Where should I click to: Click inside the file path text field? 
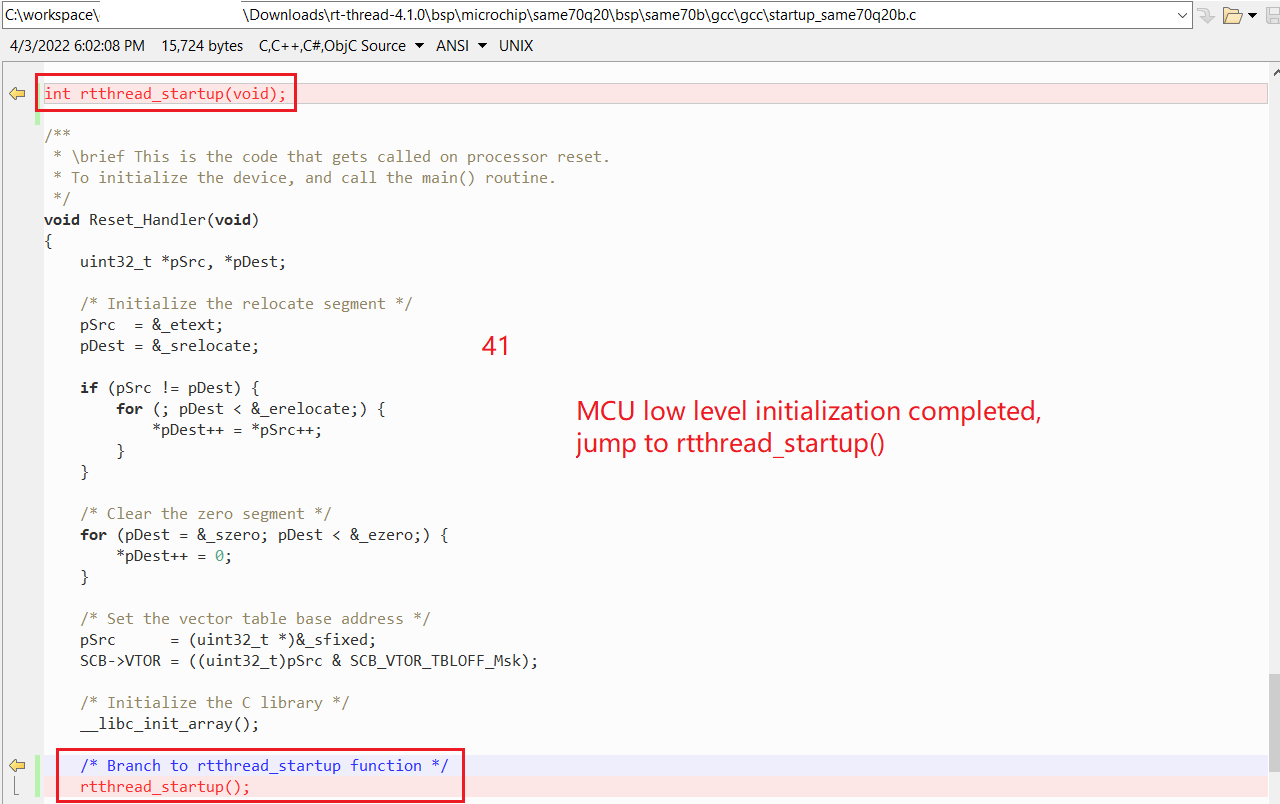click(600, 15)
